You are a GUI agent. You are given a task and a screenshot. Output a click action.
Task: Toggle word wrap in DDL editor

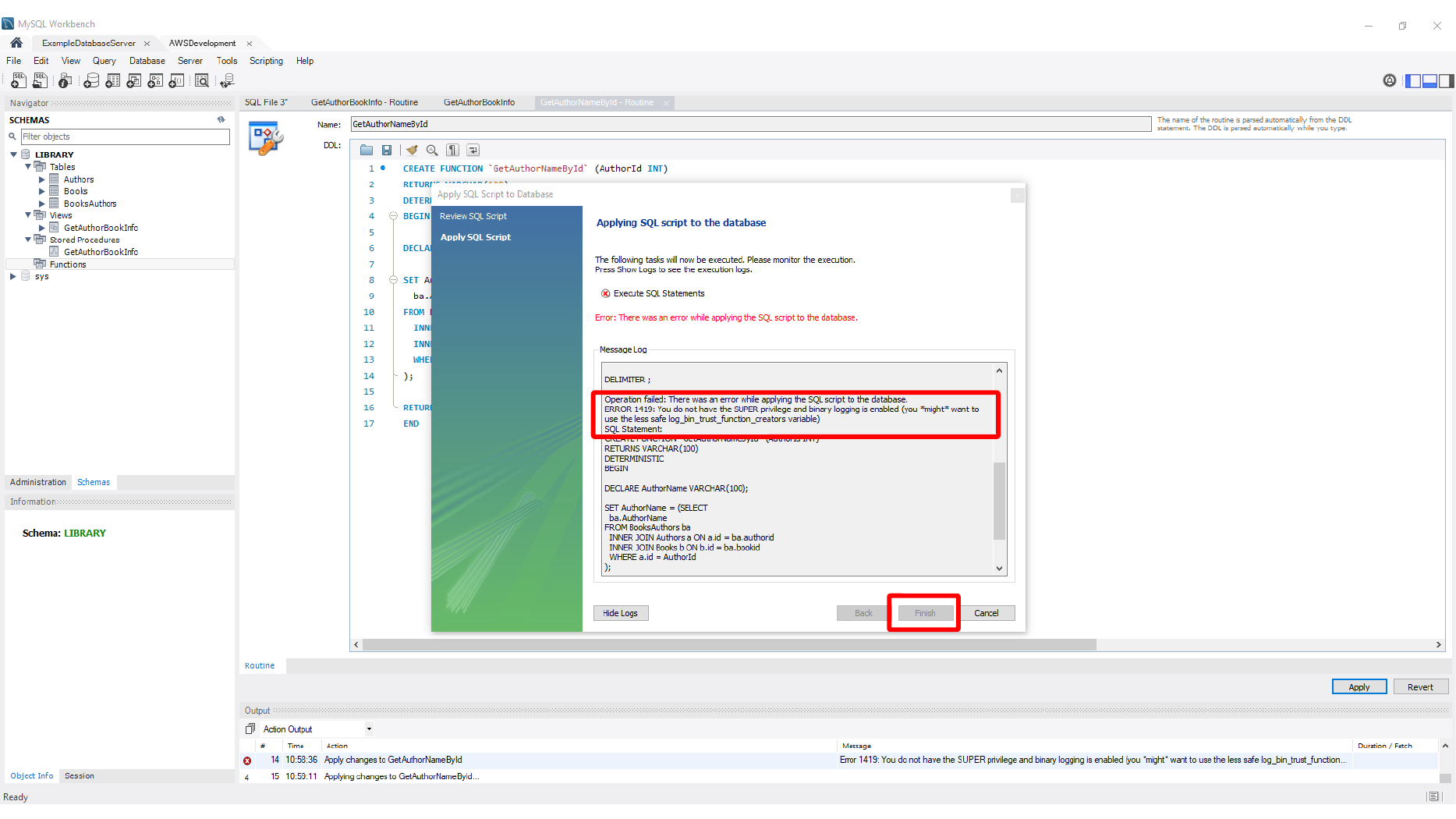(x=473, y=150)
